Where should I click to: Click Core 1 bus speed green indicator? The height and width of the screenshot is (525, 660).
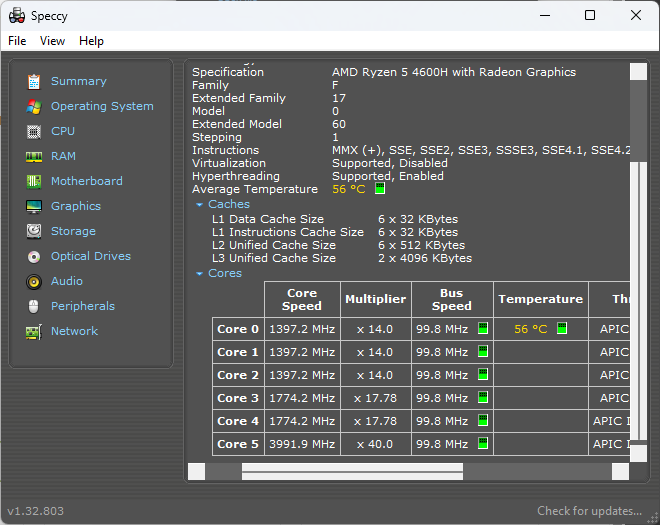point(483,351)
